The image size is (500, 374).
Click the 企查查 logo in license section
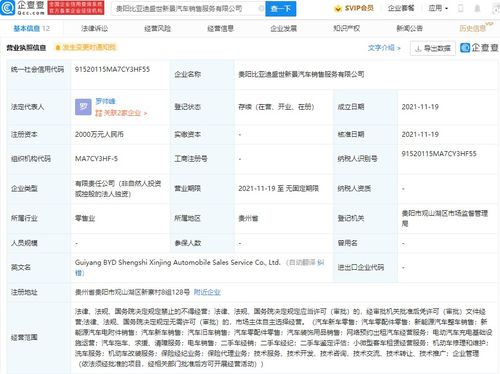(479, 48)
